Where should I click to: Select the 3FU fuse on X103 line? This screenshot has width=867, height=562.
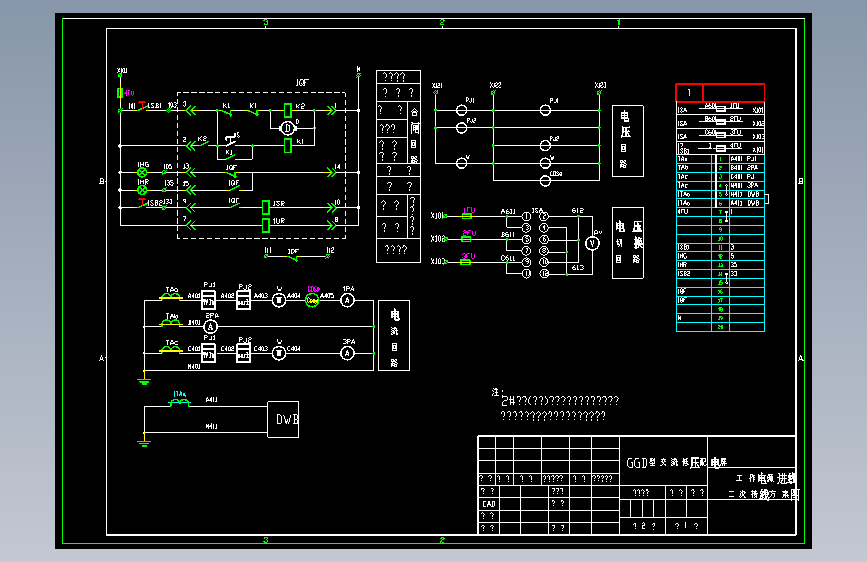(x=466, y=262)
